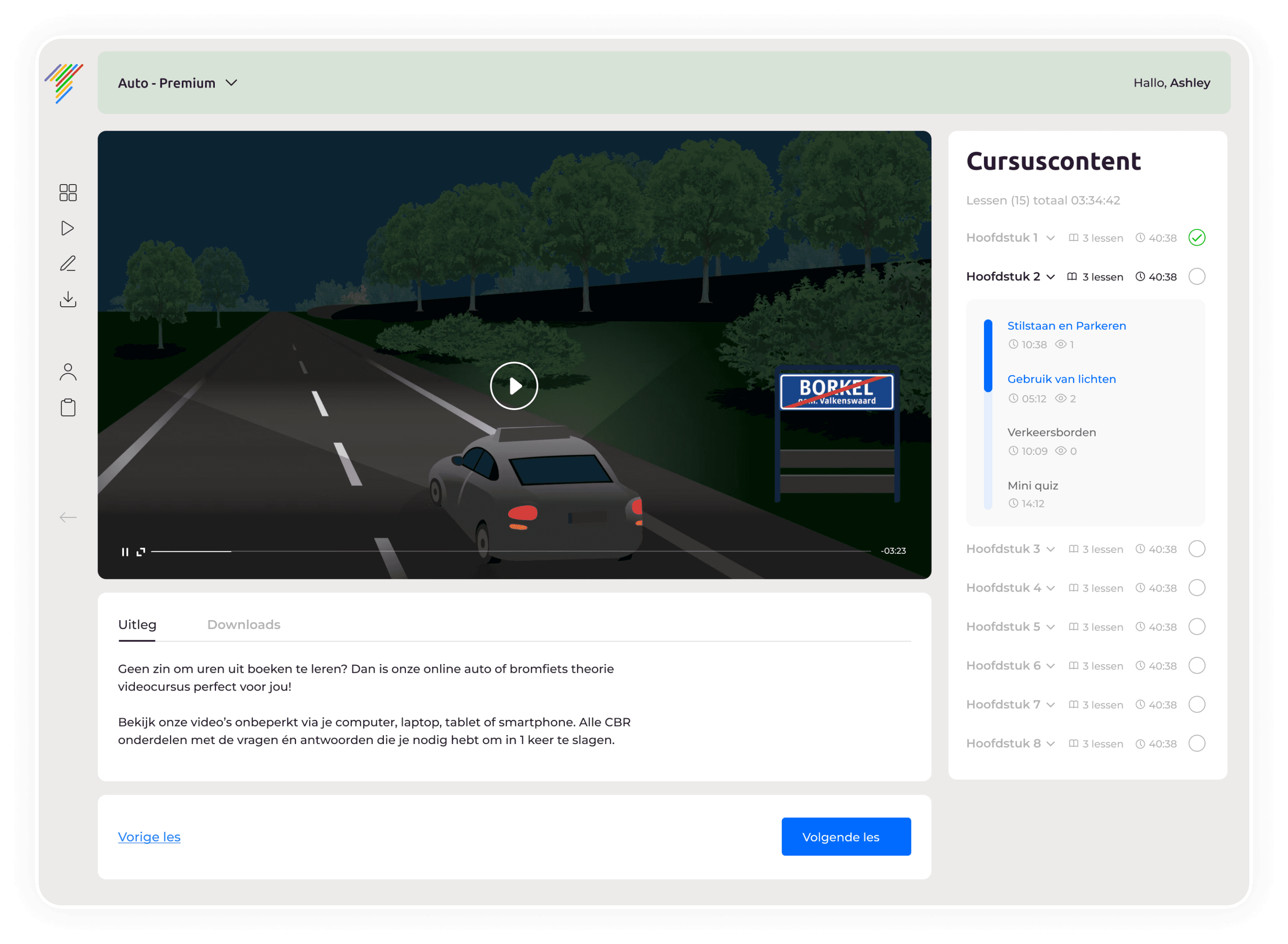Click the blue lesson progress indicator bar
This screenshot has width=1288, height=944.
point(989,356)
